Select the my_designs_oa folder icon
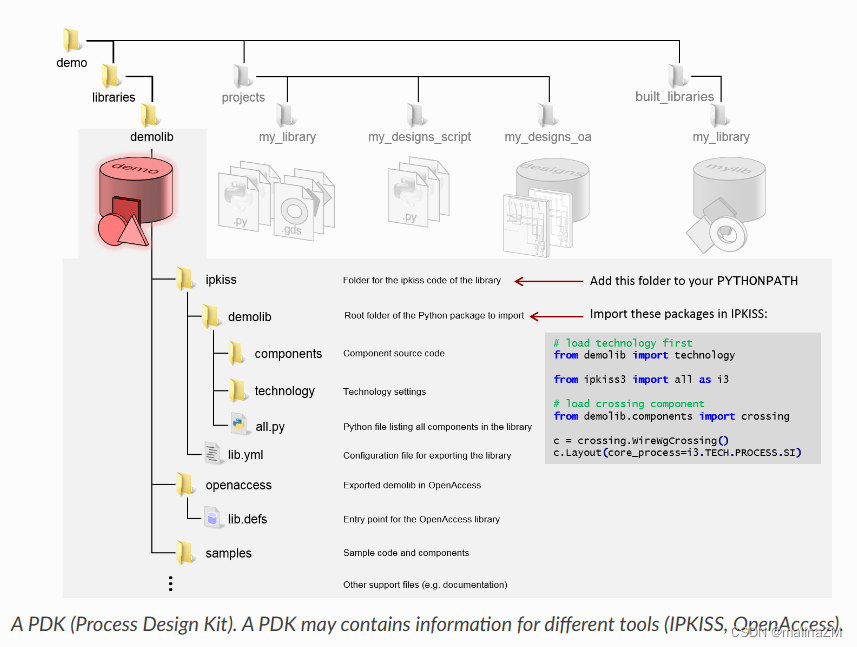857x647 pixels. pos(547,115)
